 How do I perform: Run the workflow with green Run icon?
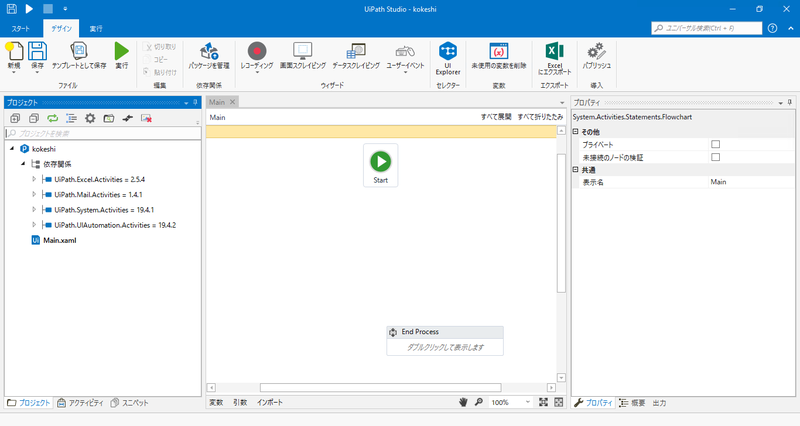tap(121, 51)
